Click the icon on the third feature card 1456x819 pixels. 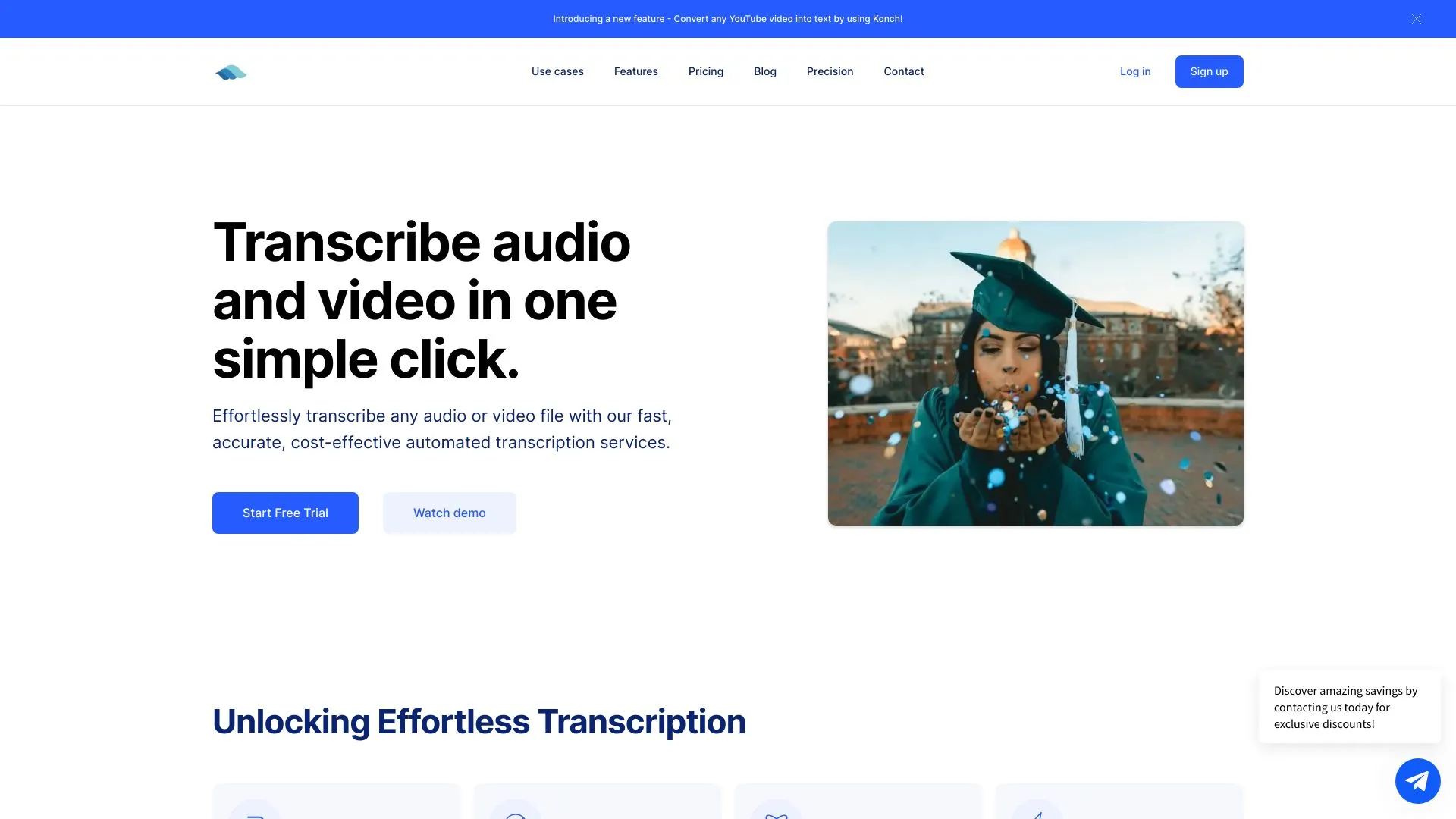777,815
